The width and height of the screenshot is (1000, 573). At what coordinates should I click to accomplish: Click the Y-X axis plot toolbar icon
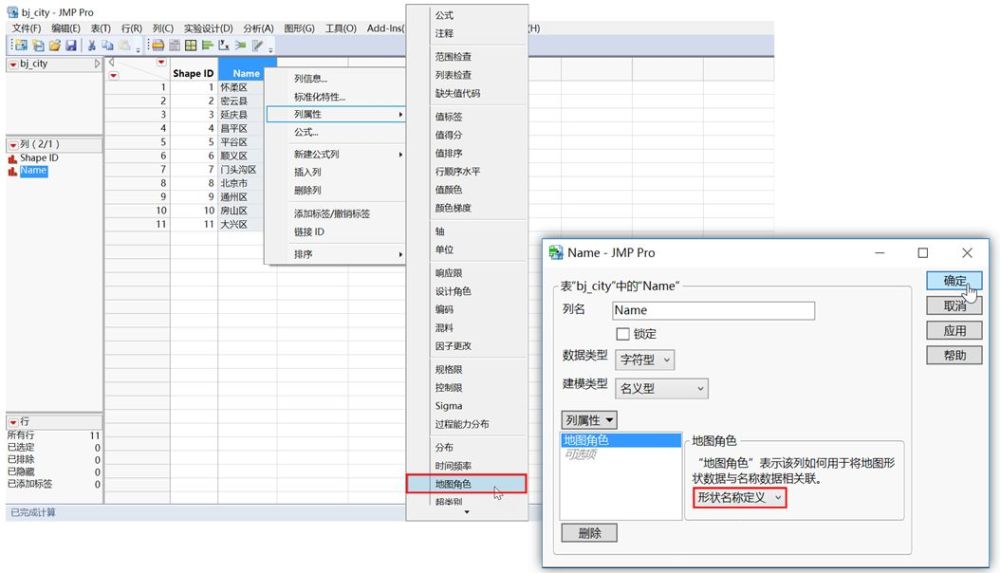[x=224, y=45]
